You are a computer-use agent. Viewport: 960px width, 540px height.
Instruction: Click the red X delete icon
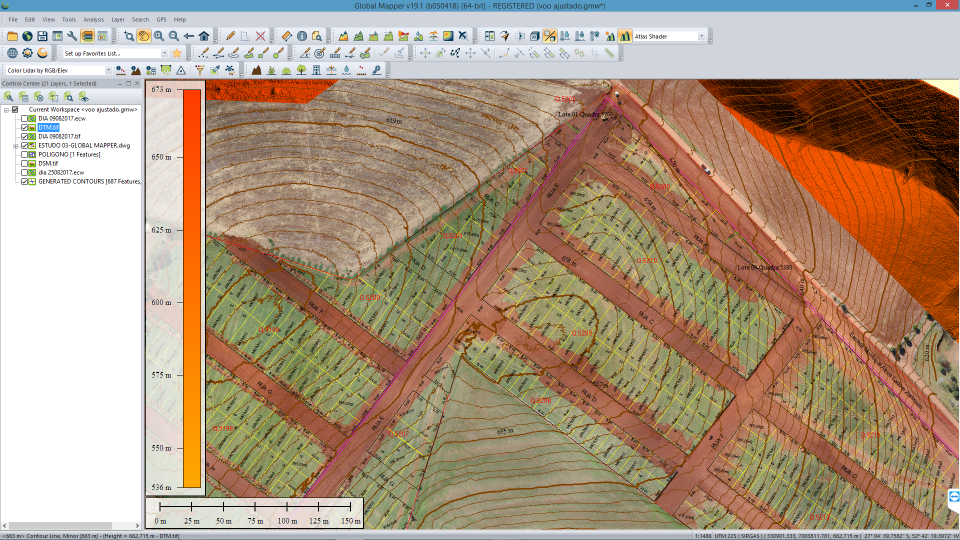260,36
